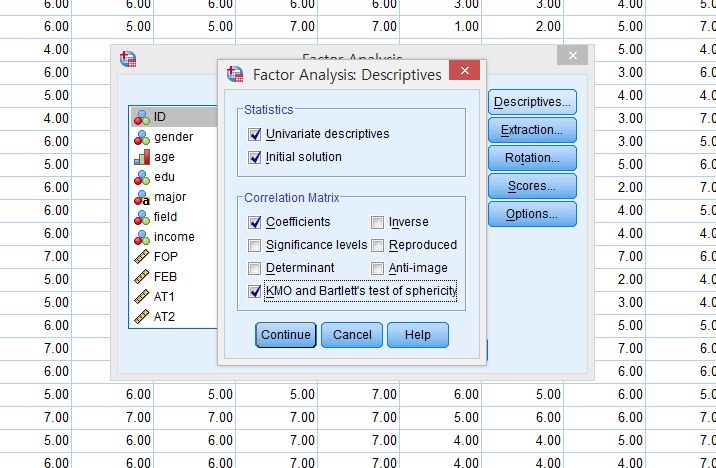This screenshot has width=716, height=468.
Task: Select the major variable name
Action: click(170, 197)
